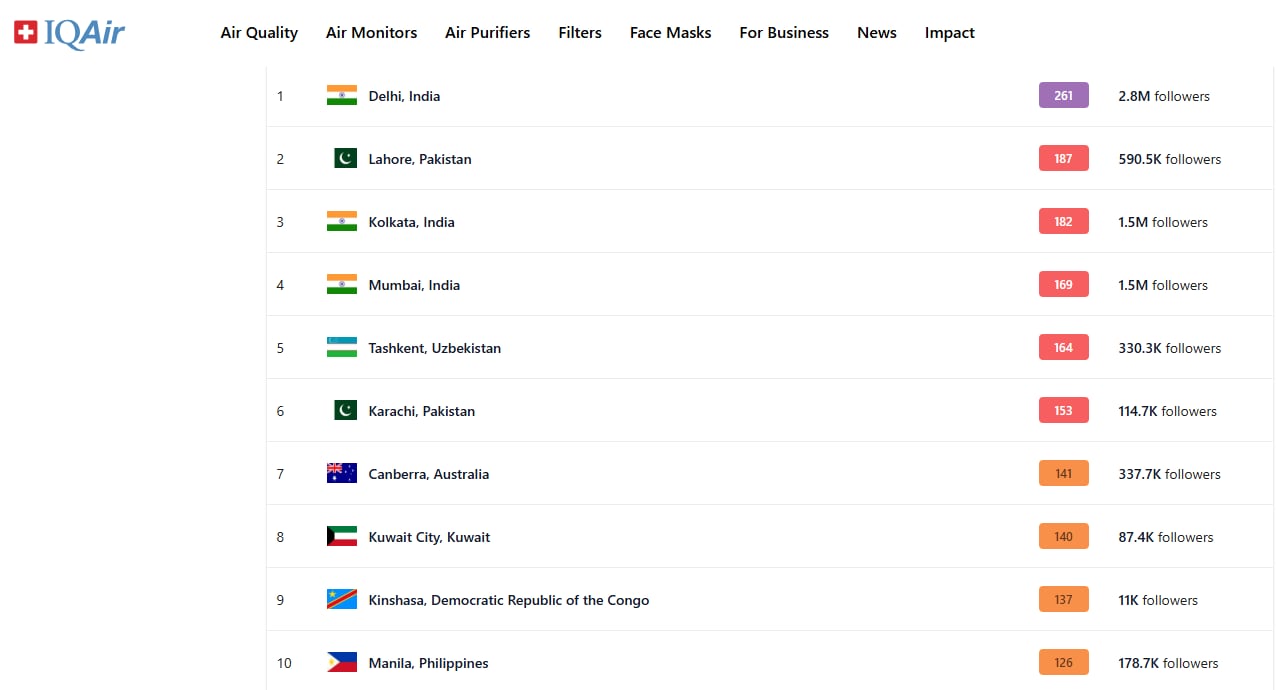1276x690 pixels.
Task: Click the orange 126 AQI badge
Action: pyautogui.click(x=1063, y=663)
